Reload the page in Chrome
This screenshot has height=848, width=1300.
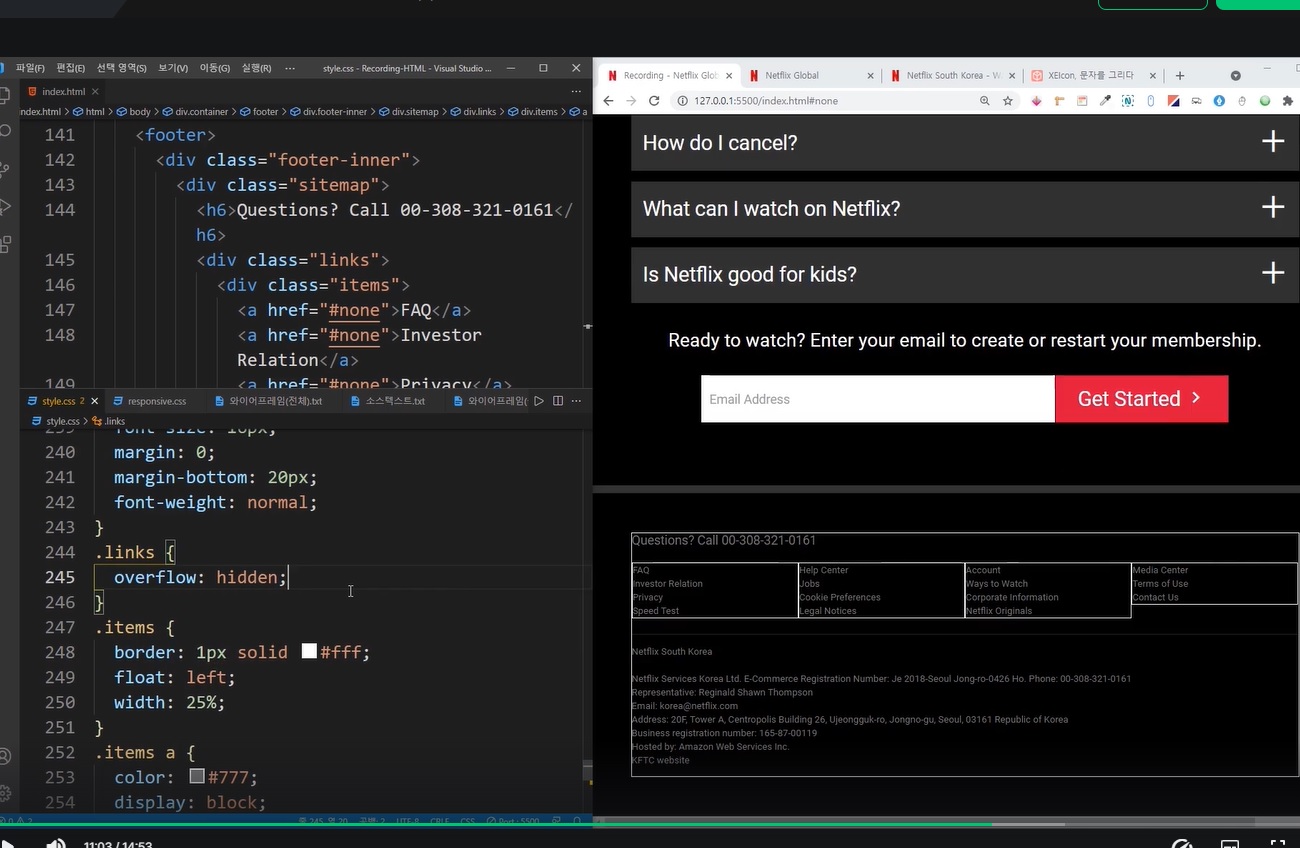pyautogui.click(x=654, y=101)
